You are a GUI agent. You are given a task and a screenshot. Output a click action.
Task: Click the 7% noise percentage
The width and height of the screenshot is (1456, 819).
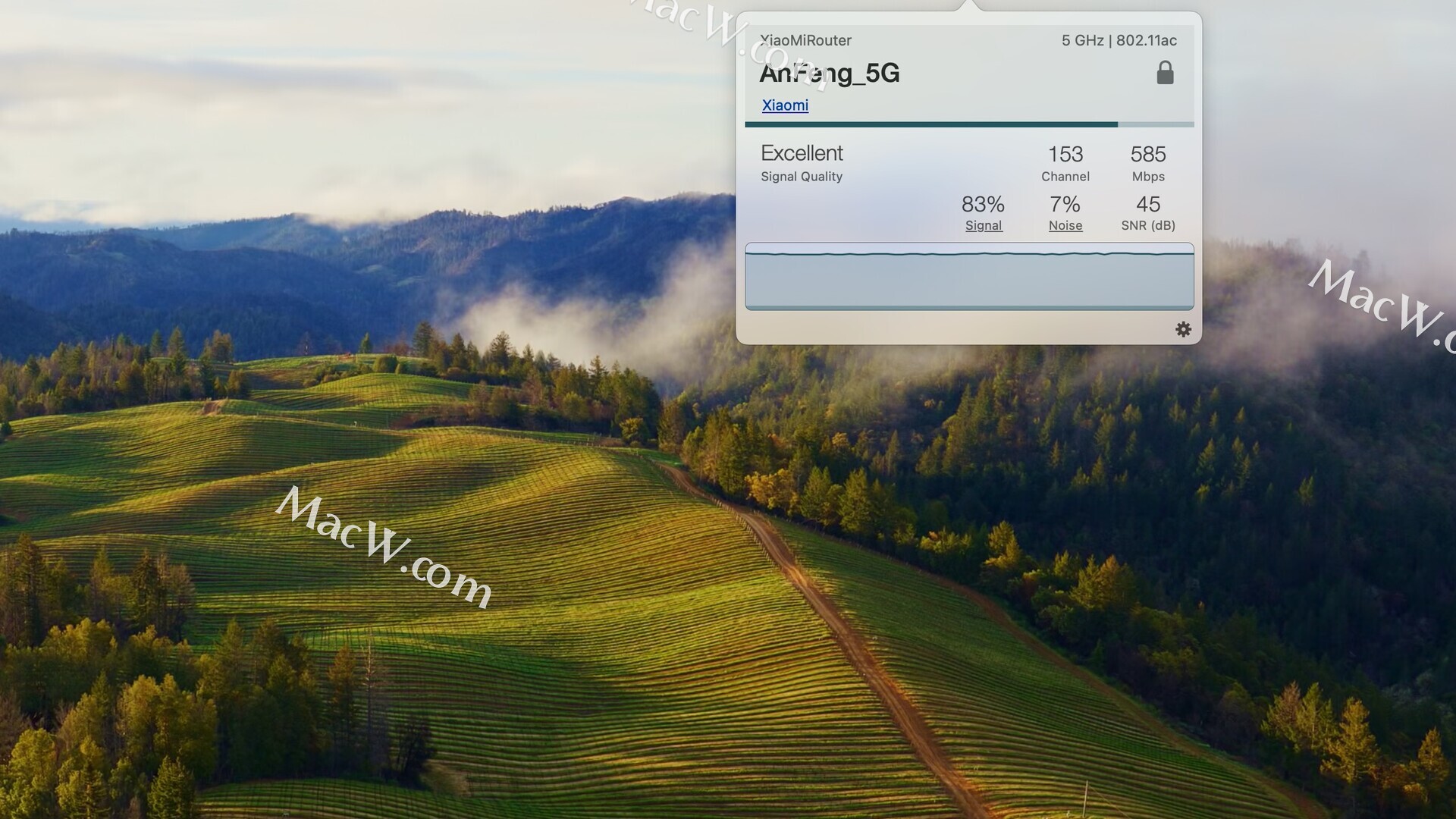1065,205
